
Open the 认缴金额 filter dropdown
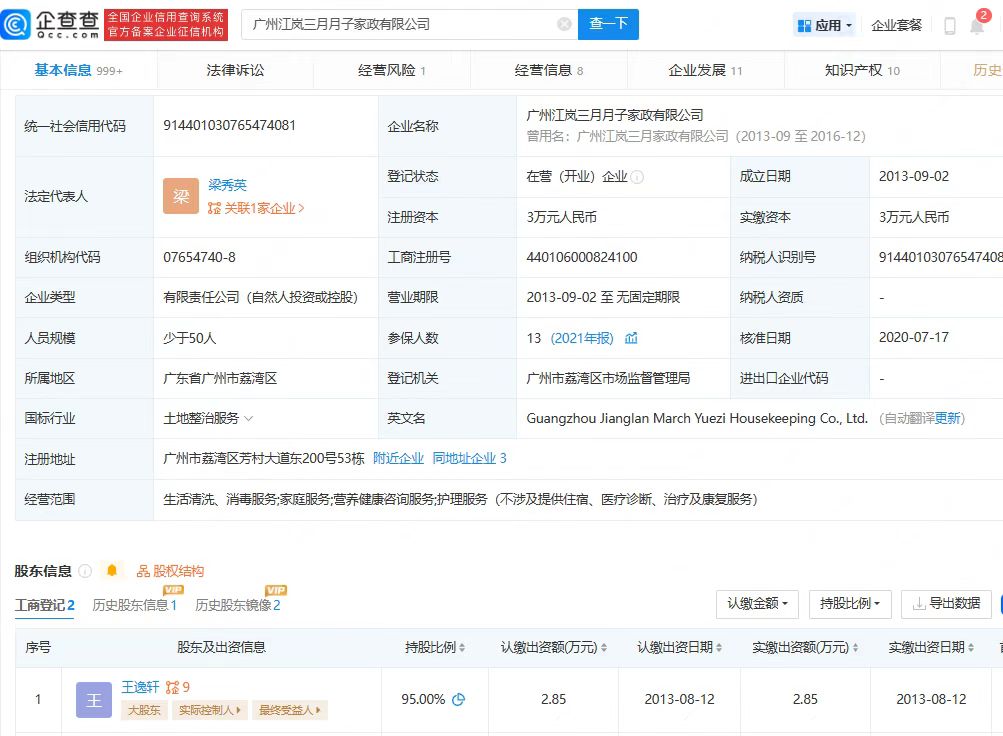coord(757,604)
